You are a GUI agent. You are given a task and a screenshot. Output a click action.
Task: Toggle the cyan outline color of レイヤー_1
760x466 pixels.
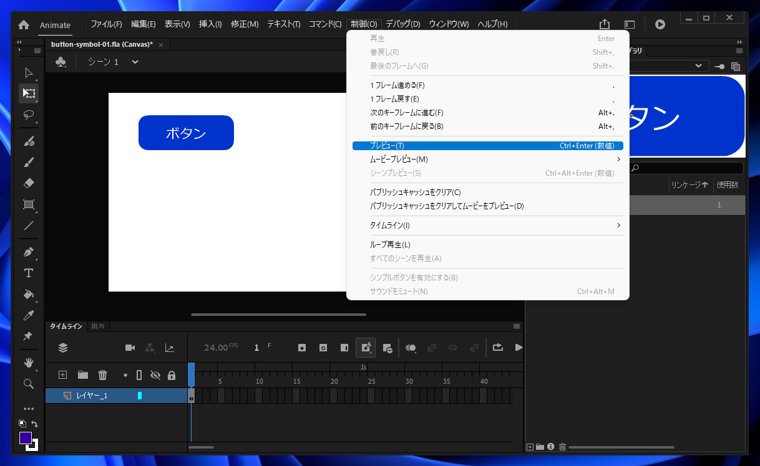[x=140, y=396]
